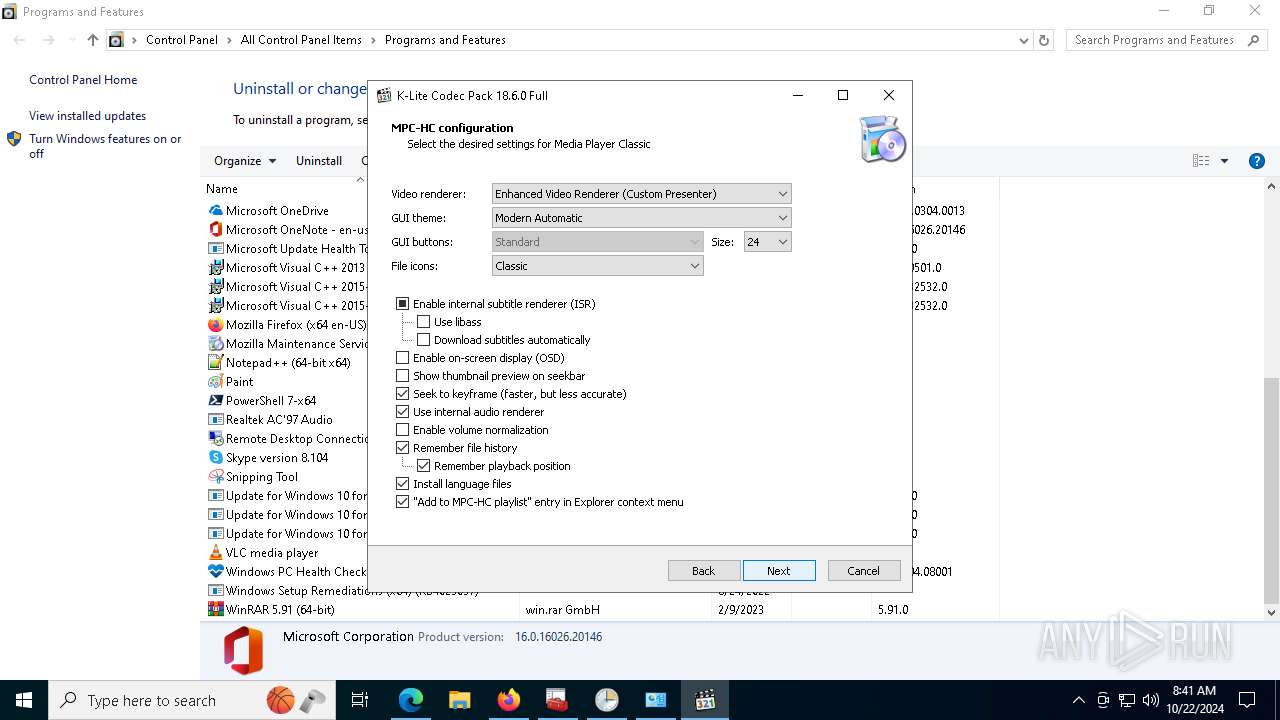Open Firefox from the taskbar

pos(508,700)
